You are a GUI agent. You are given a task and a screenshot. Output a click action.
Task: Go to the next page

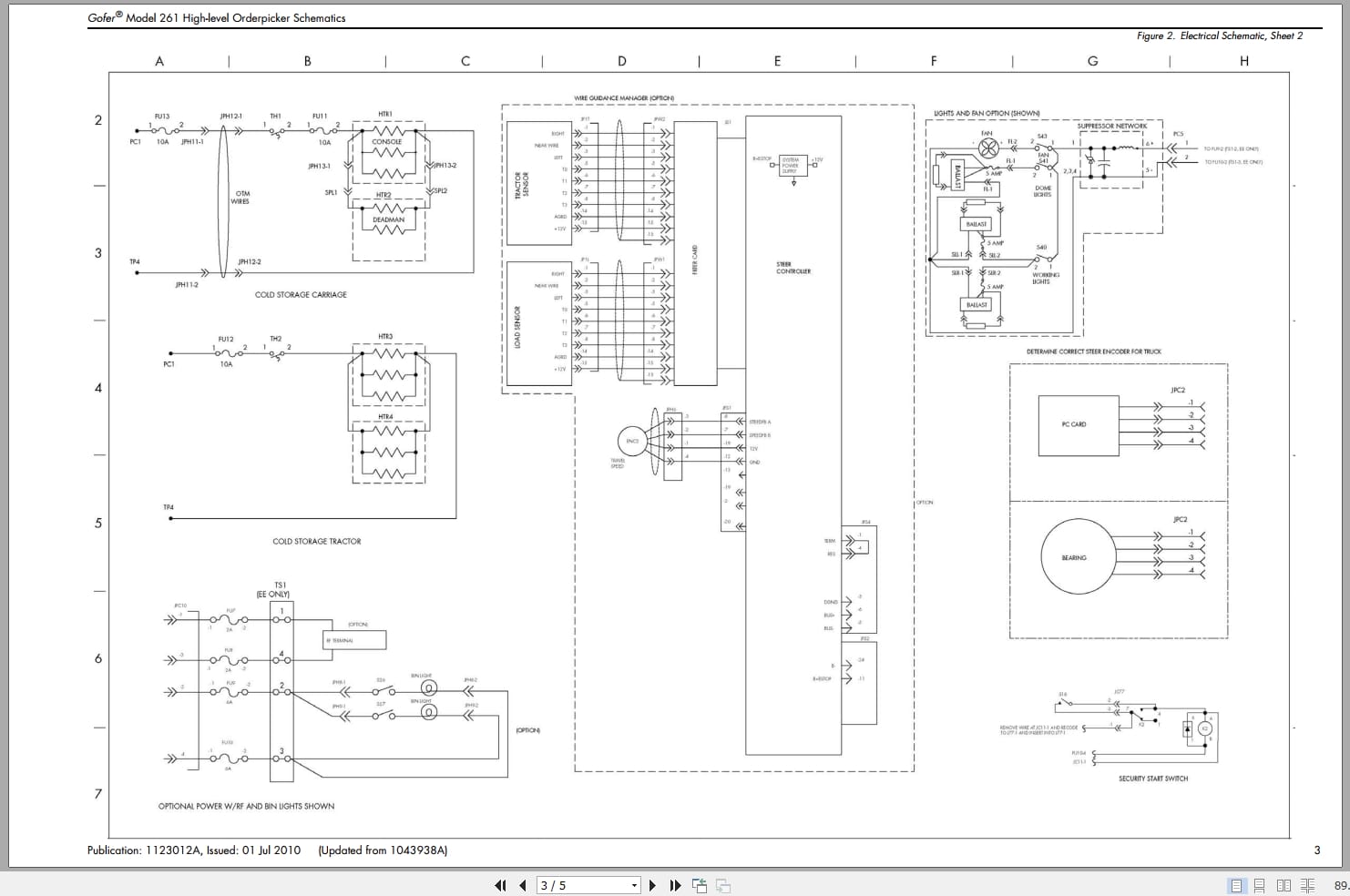(652, 885)
